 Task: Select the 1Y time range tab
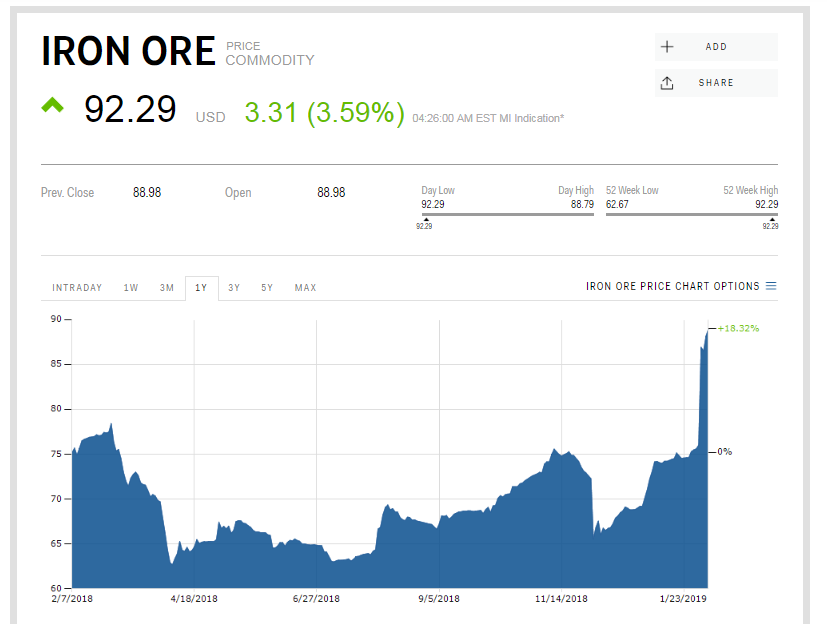tap(201, 288)
